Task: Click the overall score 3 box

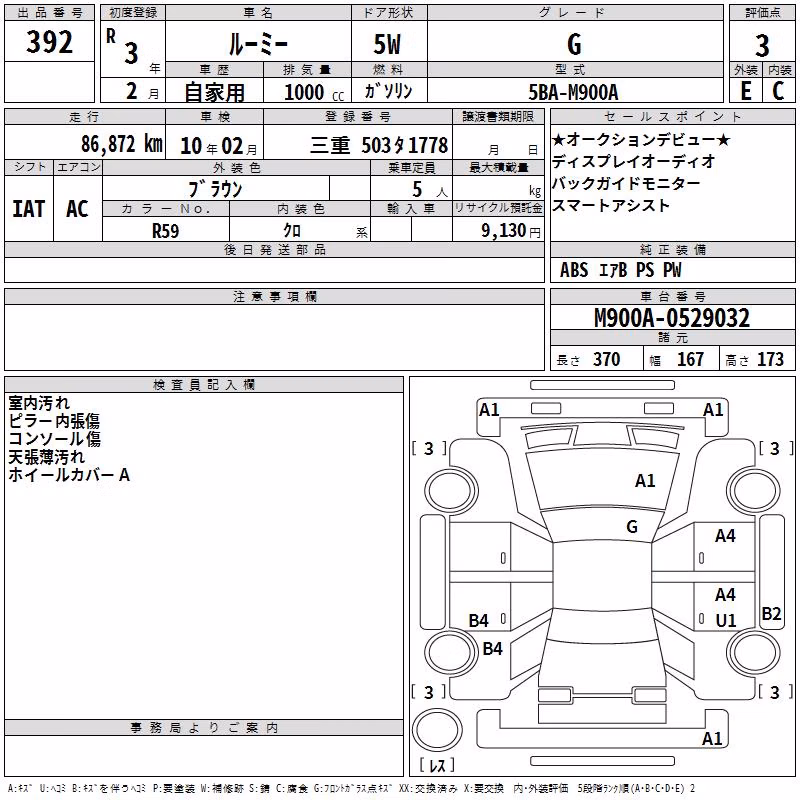Action: (762, 45)
